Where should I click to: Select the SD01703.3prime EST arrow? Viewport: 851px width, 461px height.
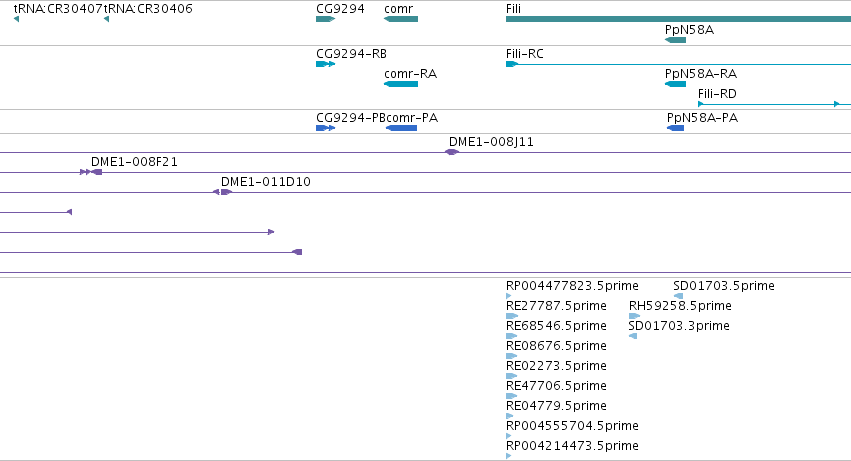pyautogui.click(x=633, y=336)
